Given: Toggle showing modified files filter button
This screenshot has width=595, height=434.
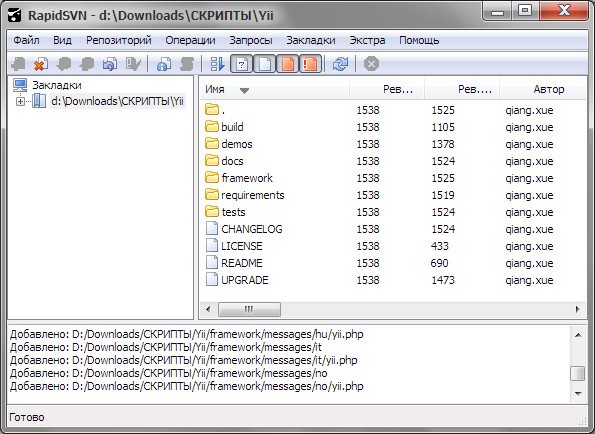Looking at the screenshot, I should pyautogui.click(x=288, y=64).
